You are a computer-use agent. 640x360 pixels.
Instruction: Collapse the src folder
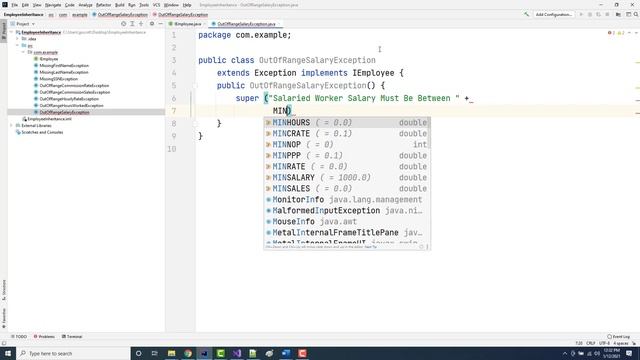coord(18,46)
